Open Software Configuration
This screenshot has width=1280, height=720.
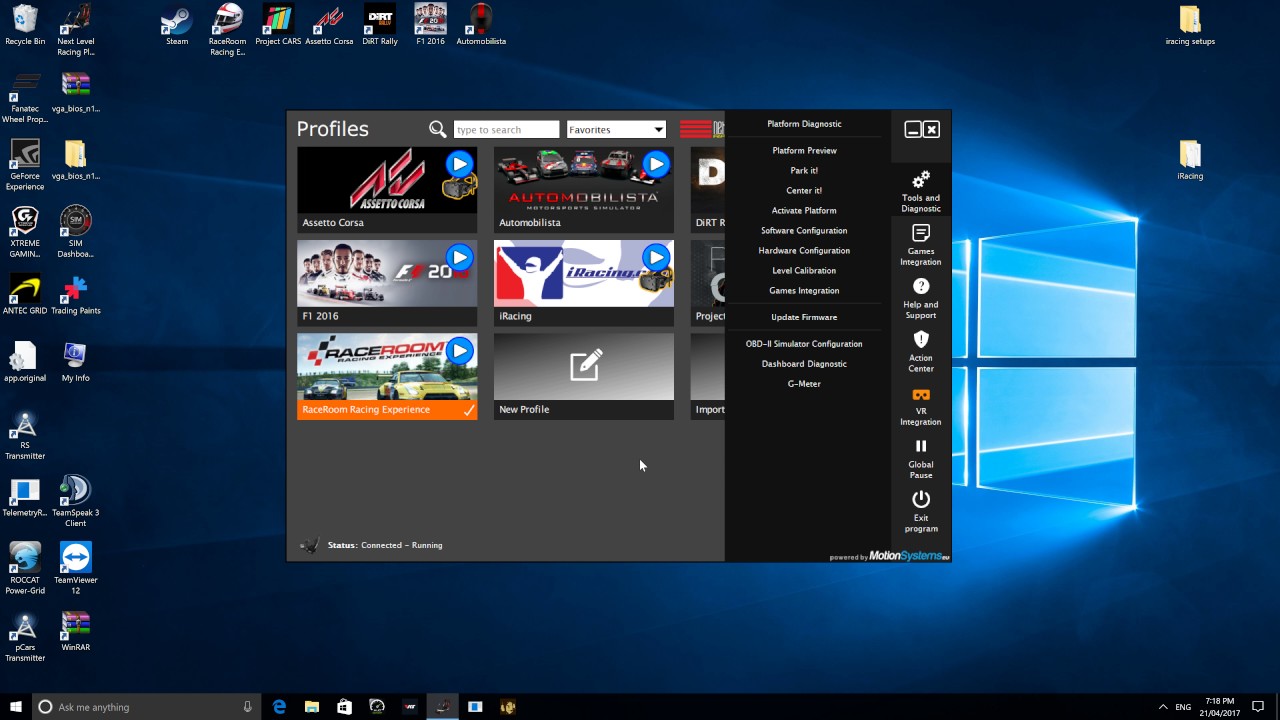pyautogui.click(x=804, y=230)
